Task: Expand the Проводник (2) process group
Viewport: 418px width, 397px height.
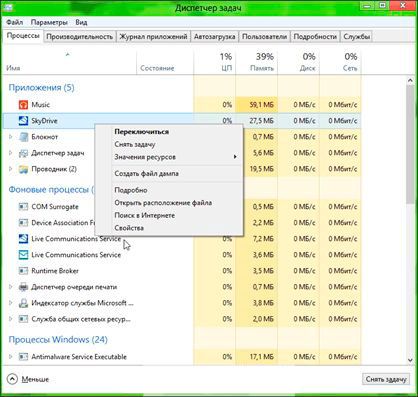Action: tap(10, 169)
